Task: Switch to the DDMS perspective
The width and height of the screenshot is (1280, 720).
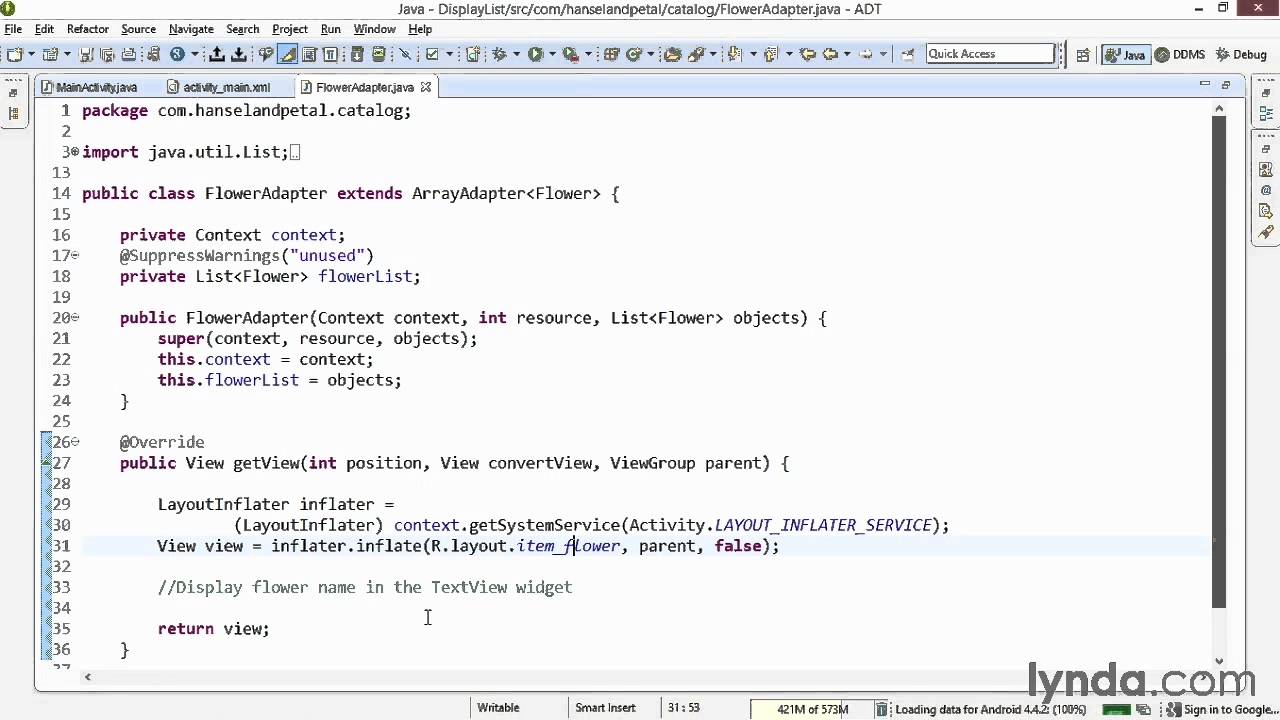Action: pyautogui.click(x=1180, y=55)
